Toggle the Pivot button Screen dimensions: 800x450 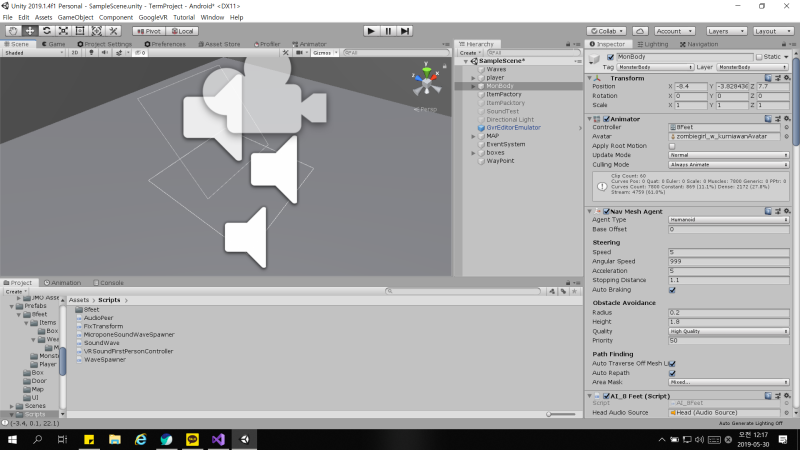tap(148, 31)
